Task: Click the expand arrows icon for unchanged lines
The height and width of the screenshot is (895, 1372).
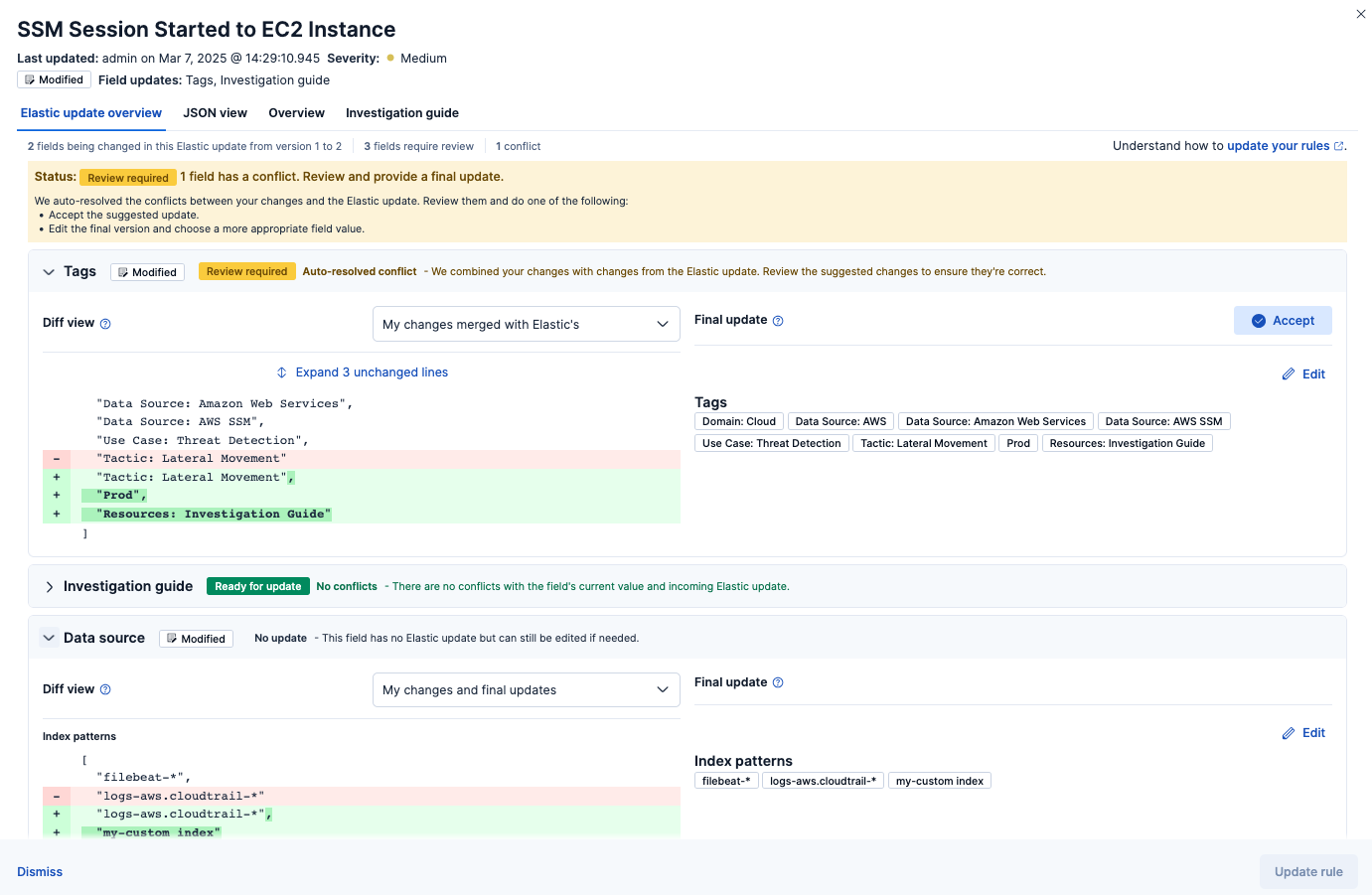Action: click(282, 373)
